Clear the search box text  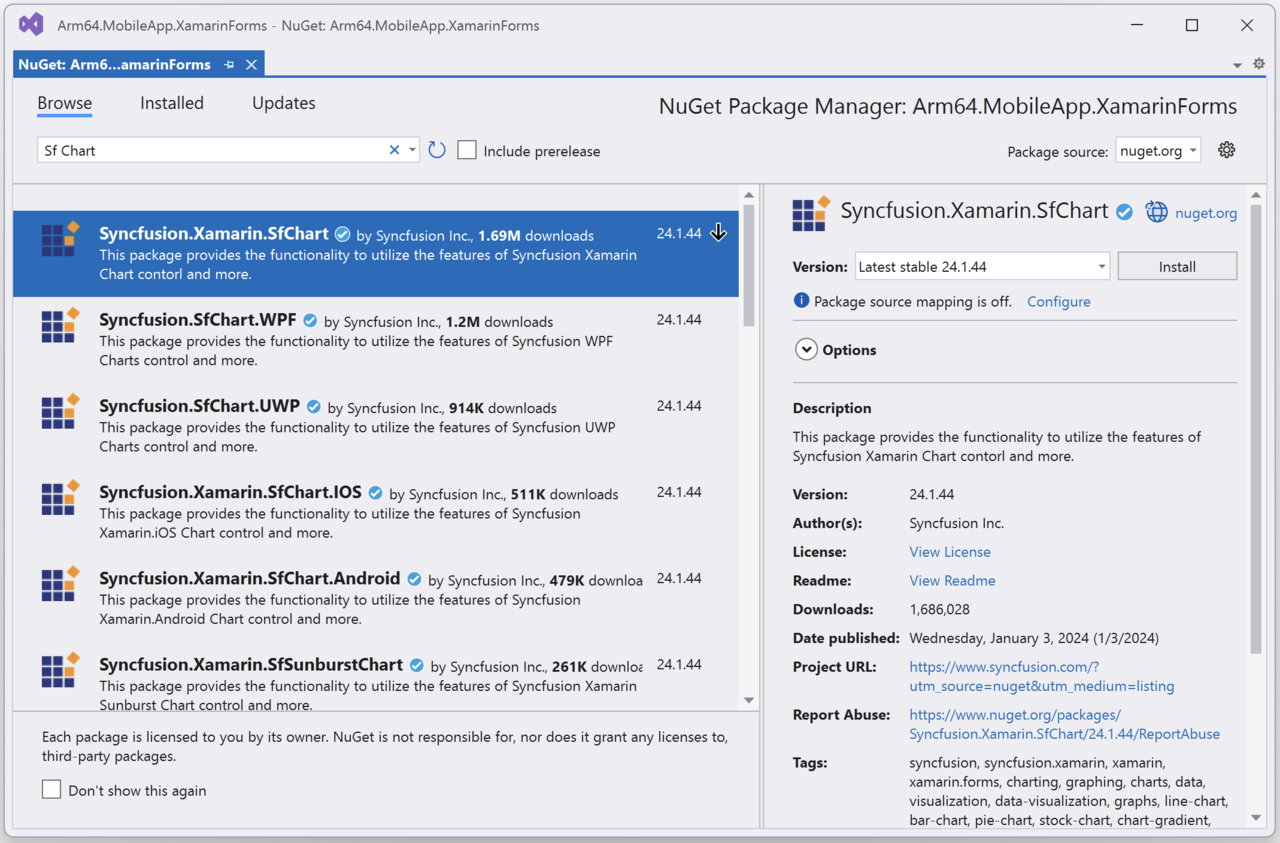[394, 150]
